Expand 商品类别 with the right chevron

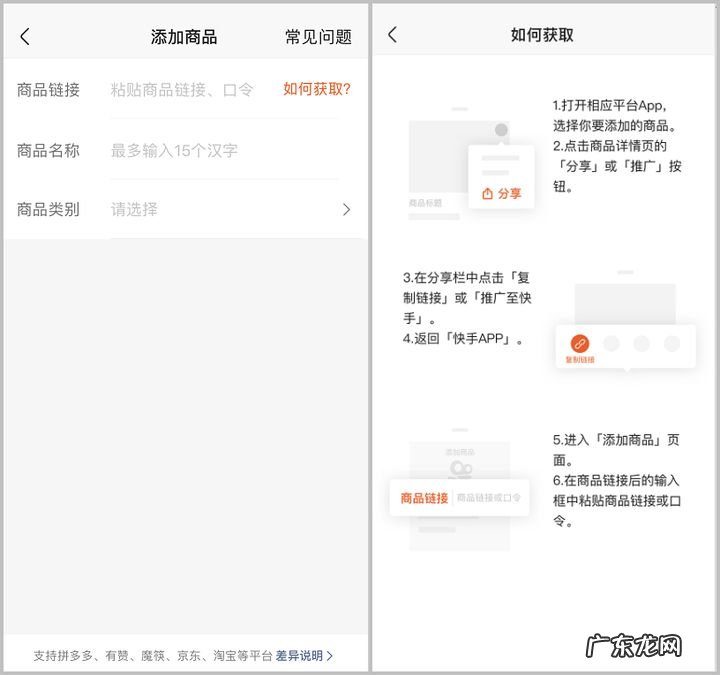coord(347,210)
